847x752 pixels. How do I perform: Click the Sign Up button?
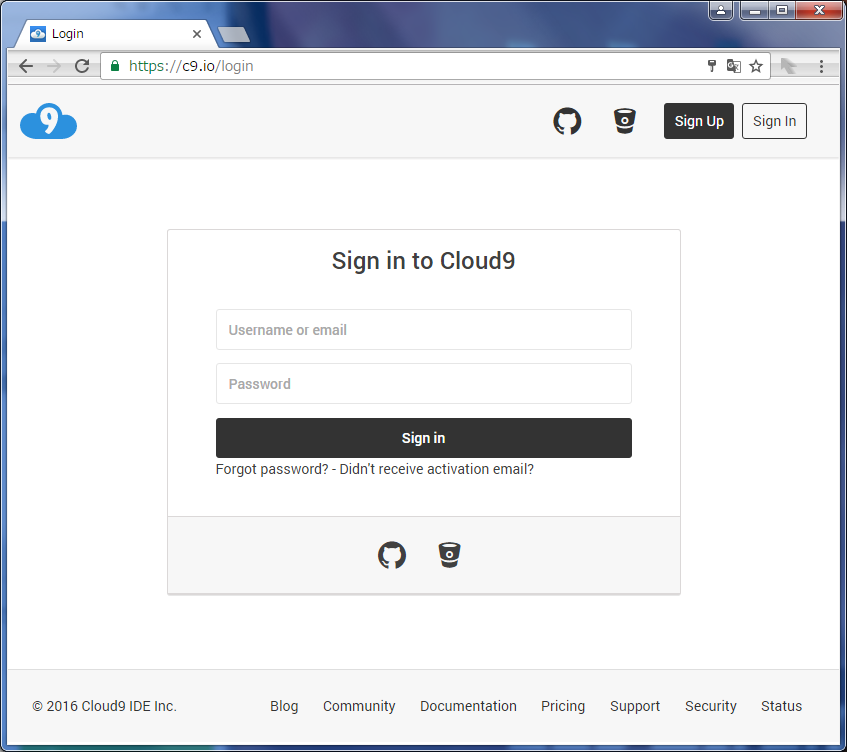coord(699,121)
